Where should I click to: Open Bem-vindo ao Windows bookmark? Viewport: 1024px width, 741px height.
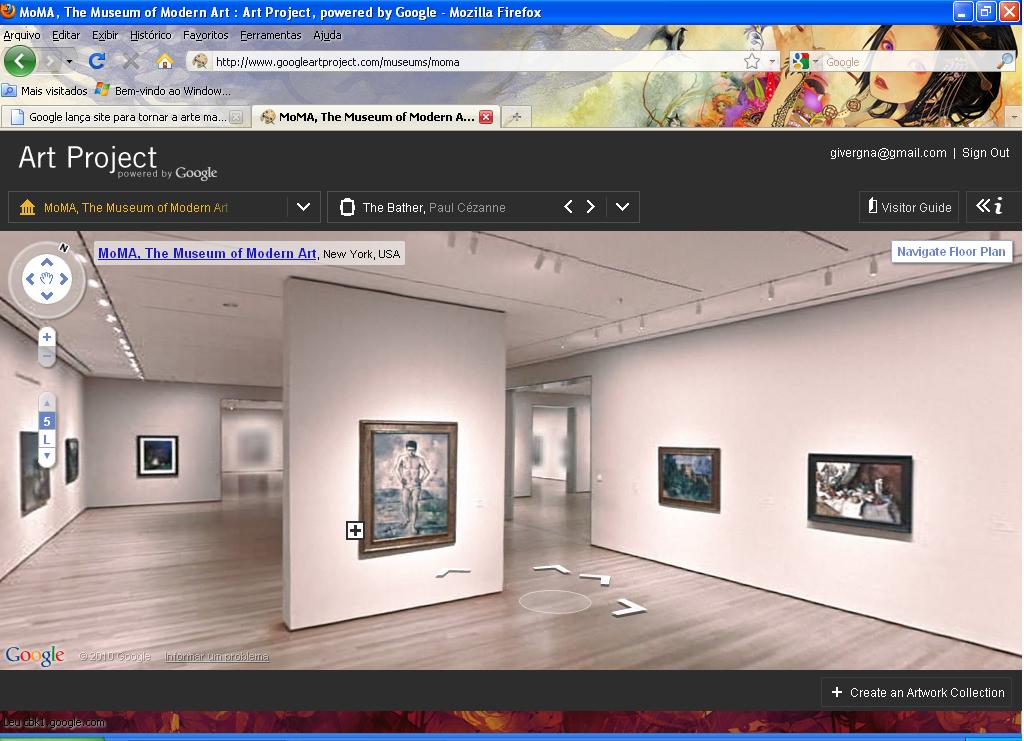click(163, 91)
